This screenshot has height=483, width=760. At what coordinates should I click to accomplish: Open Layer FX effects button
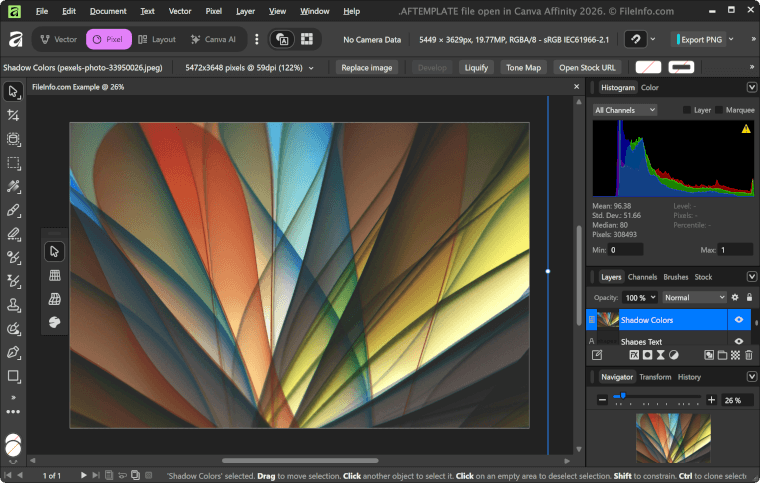[x=634, y=355]
